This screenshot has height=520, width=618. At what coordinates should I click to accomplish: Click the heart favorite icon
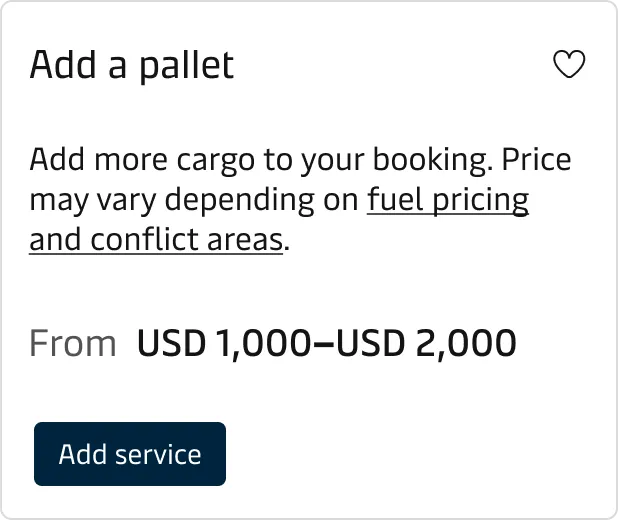coord(569,66)
